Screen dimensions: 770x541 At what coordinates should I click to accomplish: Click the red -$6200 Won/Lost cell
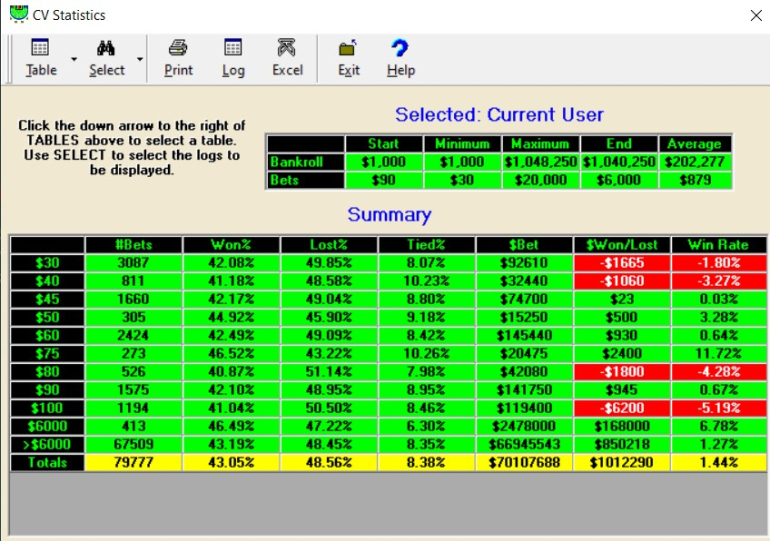click(x=622, y=409)
